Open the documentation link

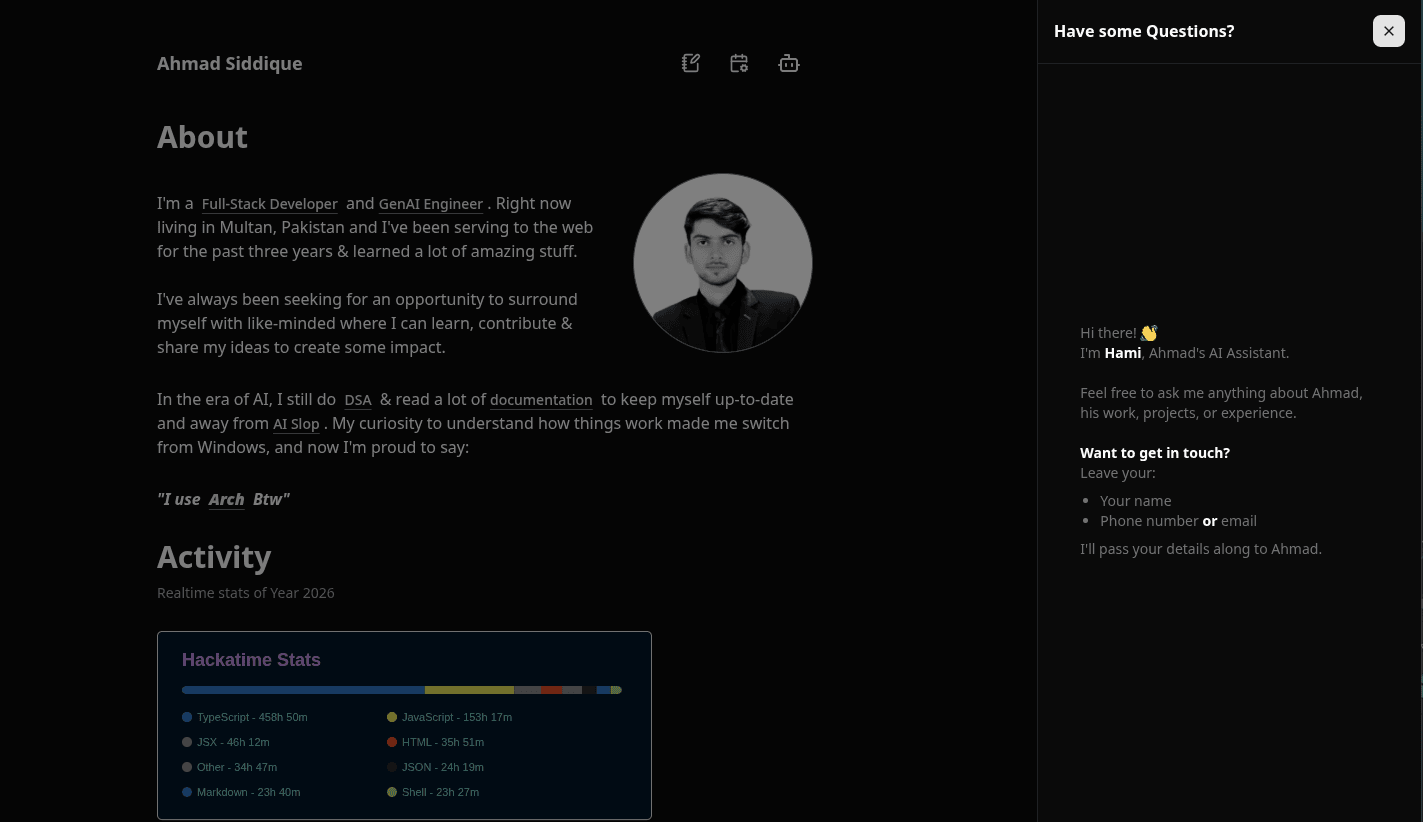541,400
